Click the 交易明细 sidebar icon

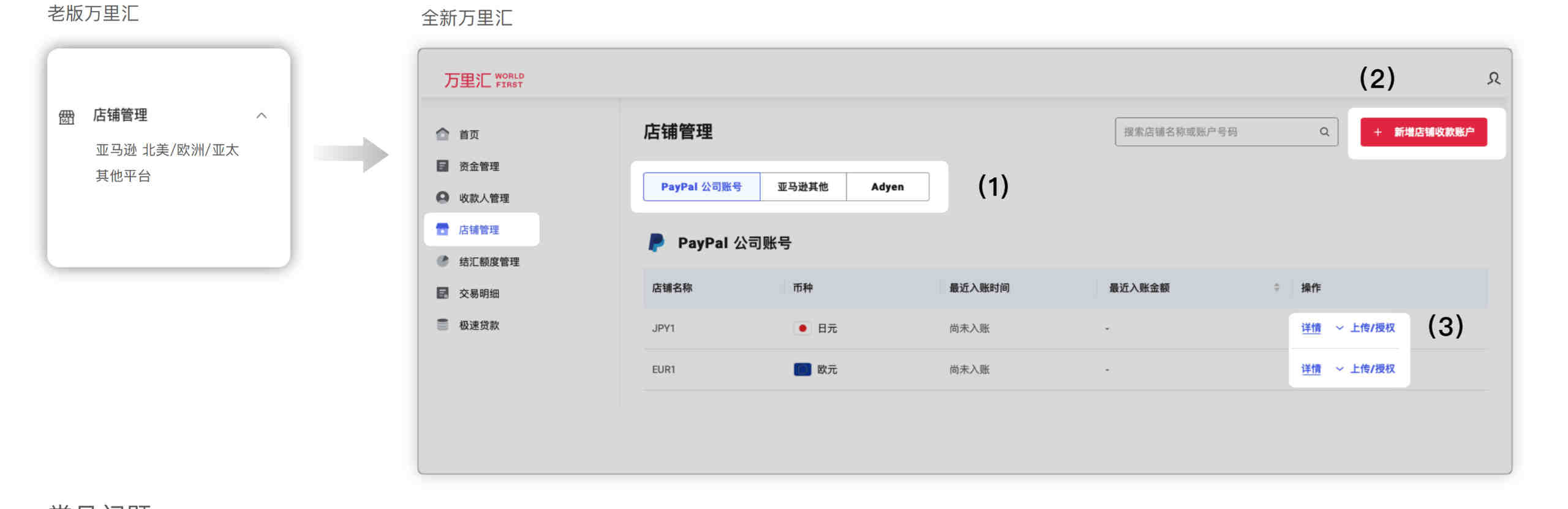[442, 293]
